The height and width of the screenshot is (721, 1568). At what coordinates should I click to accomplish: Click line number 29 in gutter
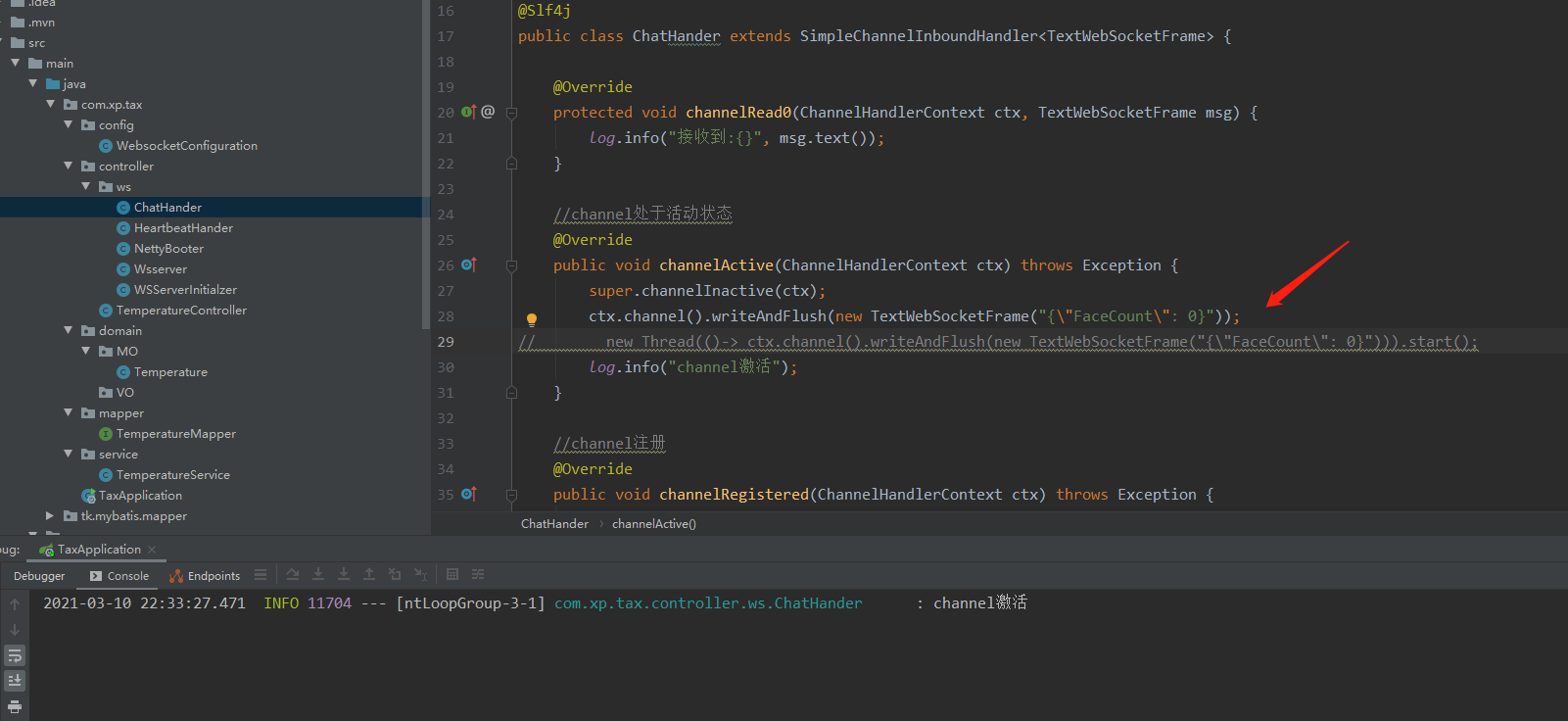446,342
